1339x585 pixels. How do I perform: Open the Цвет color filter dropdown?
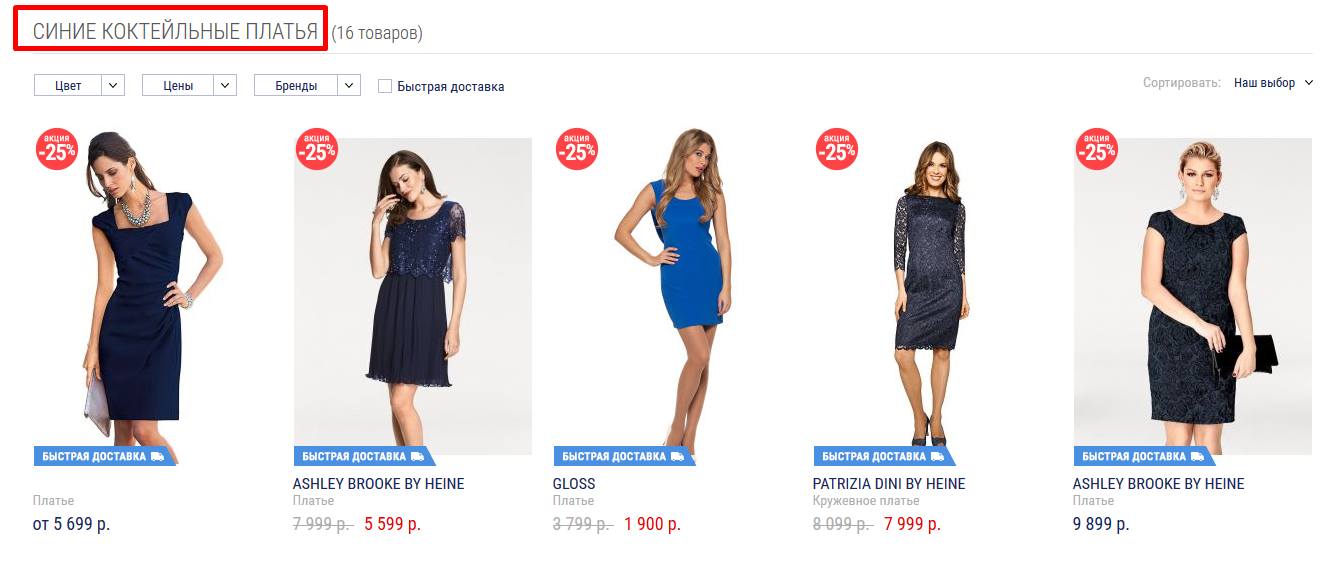79,86
